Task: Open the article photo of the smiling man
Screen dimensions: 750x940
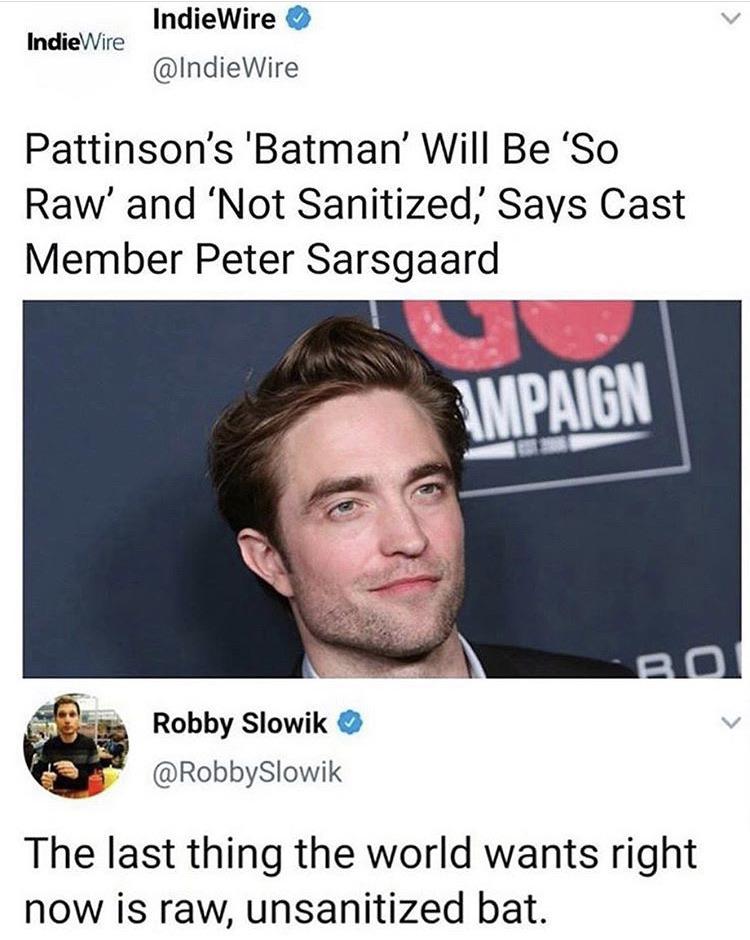Action: click(x=382, y=489)
